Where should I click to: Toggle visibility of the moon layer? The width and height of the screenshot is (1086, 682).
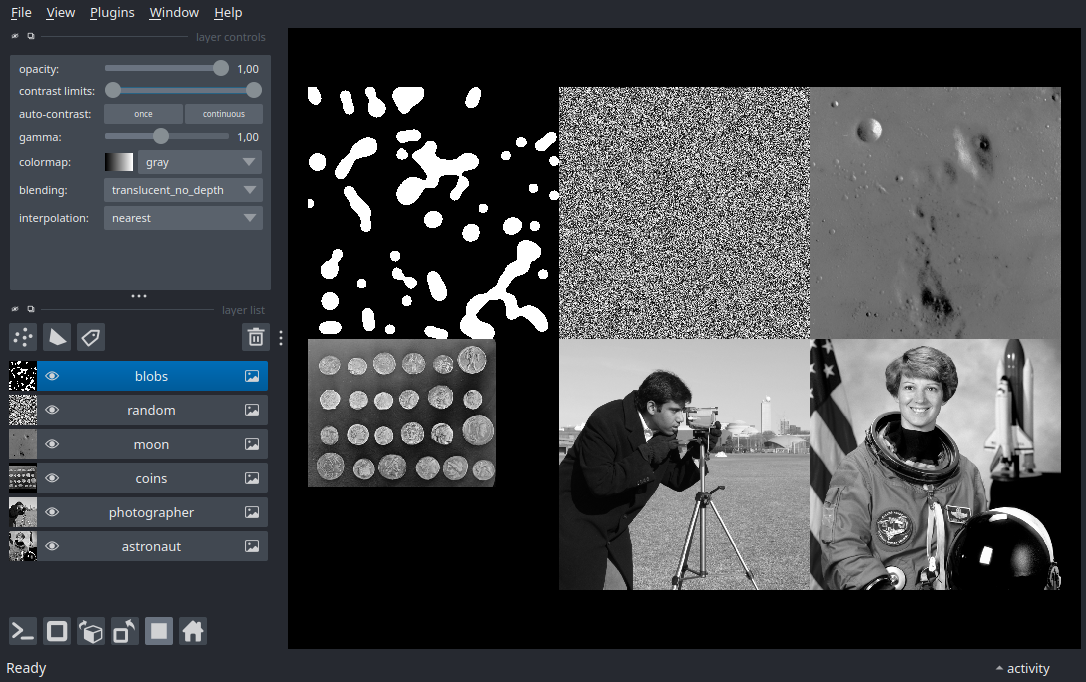[52, 445]
